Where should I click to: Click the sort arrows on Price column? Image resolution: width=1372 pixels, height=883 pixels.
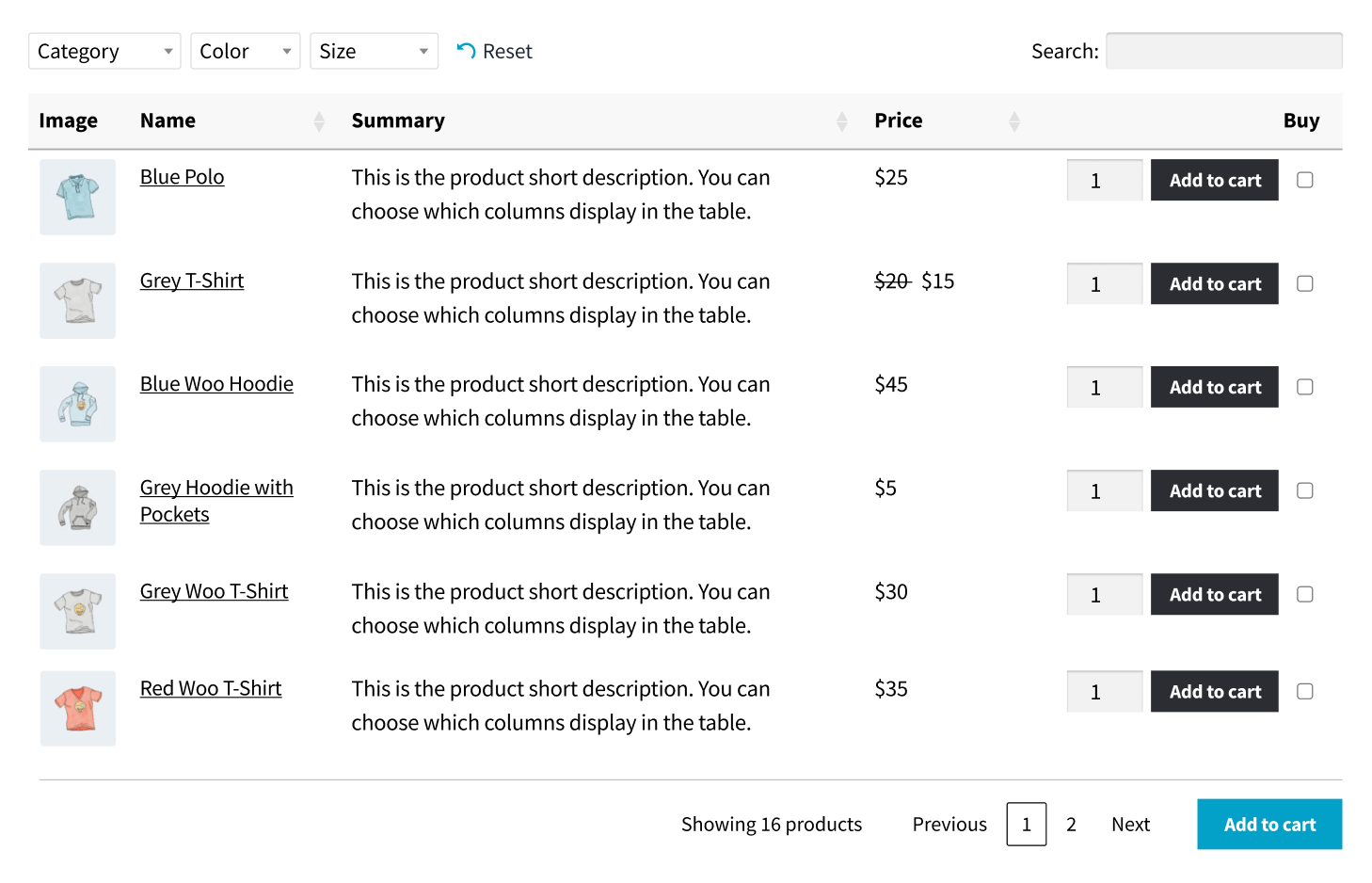click(x=1014, y=120)
